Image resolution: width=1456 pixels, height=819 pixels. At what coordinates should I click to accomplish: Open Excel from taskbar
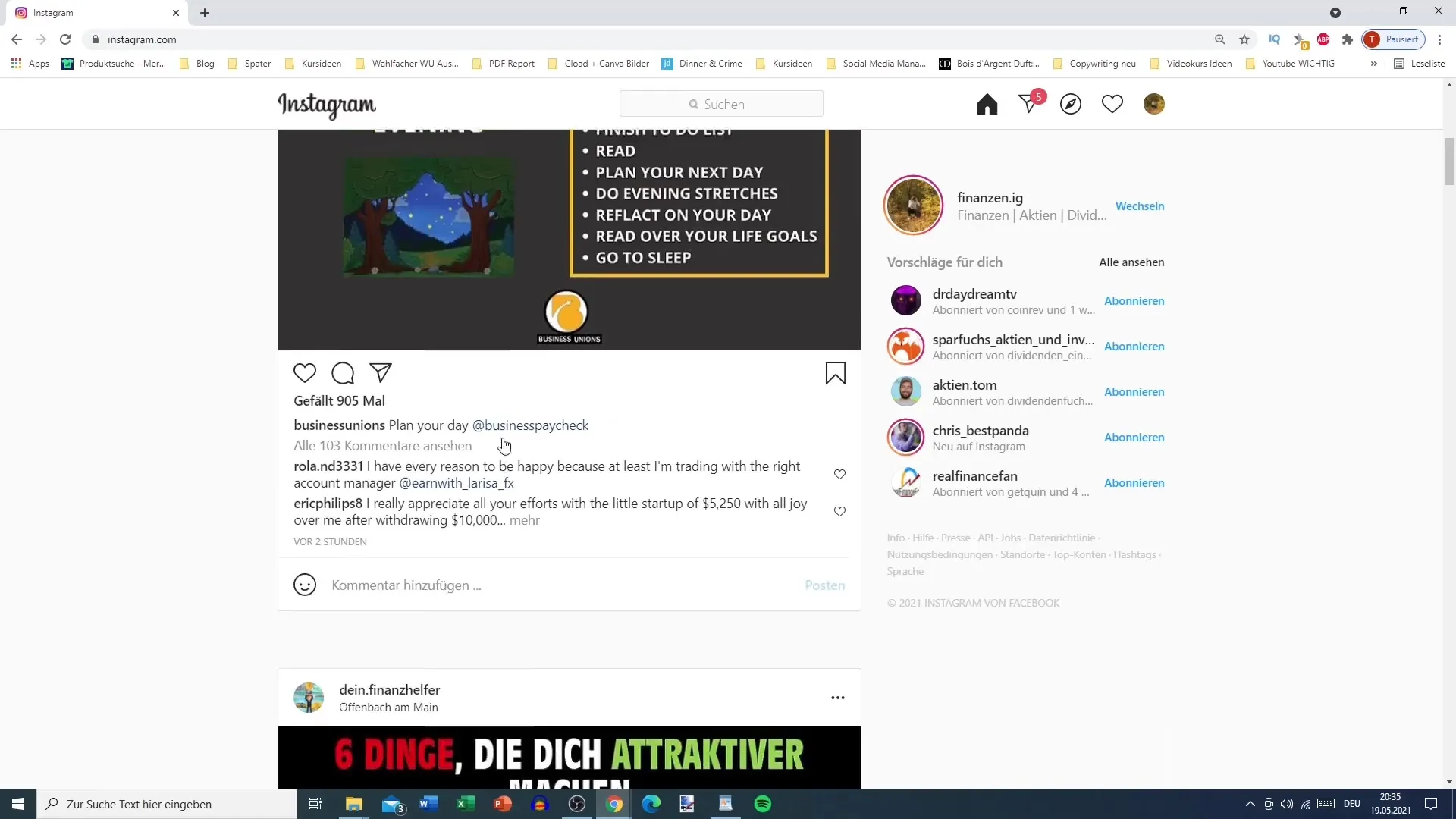466,804
